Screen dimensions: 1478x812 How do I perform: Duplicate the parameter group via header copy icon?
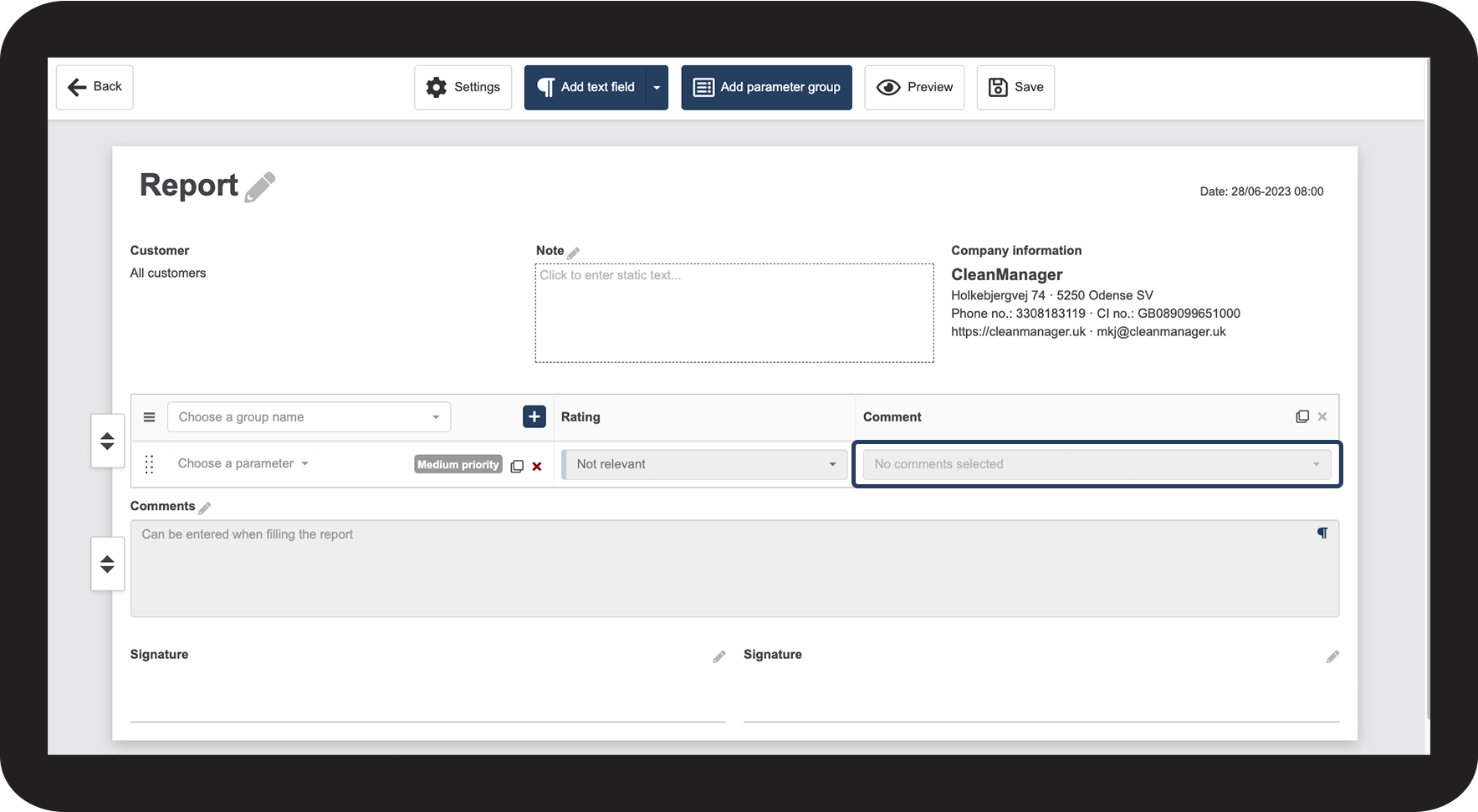pyautogui.click(x=1302, y=416)
